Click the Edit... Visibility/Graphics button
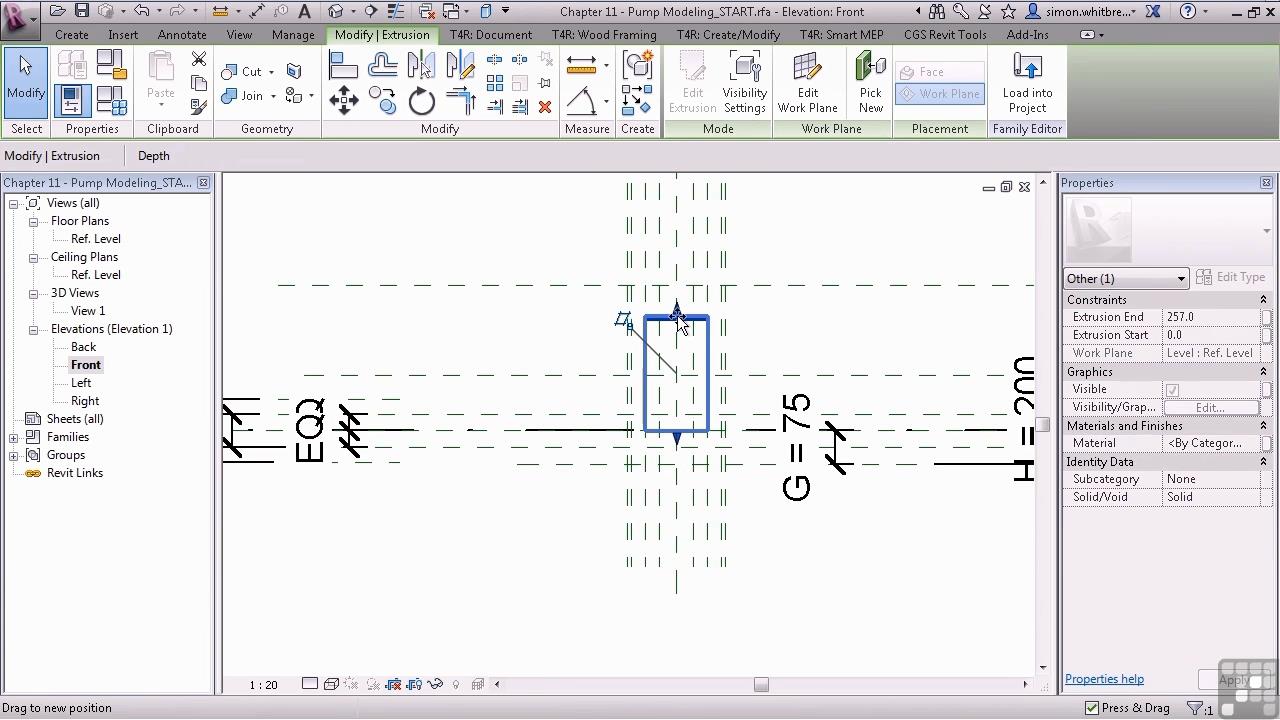 [x=1209, y=407]
